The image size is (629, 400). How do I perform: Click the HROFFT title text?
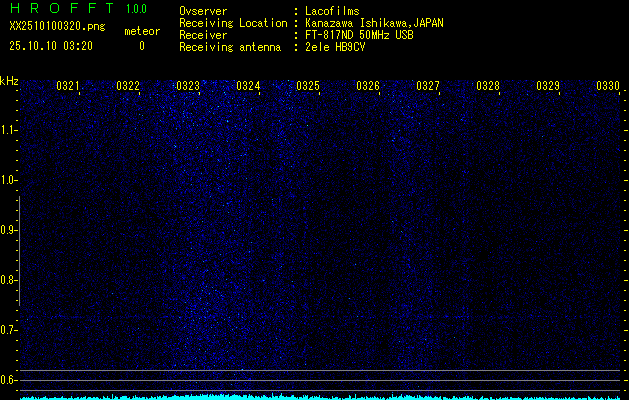click(x=62, y=9)
